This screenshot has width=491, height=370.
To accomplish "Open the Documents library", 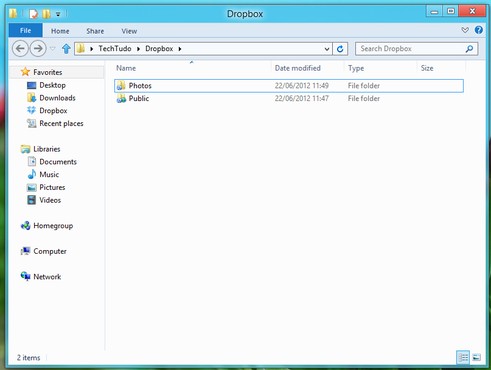I will [58, 162].
